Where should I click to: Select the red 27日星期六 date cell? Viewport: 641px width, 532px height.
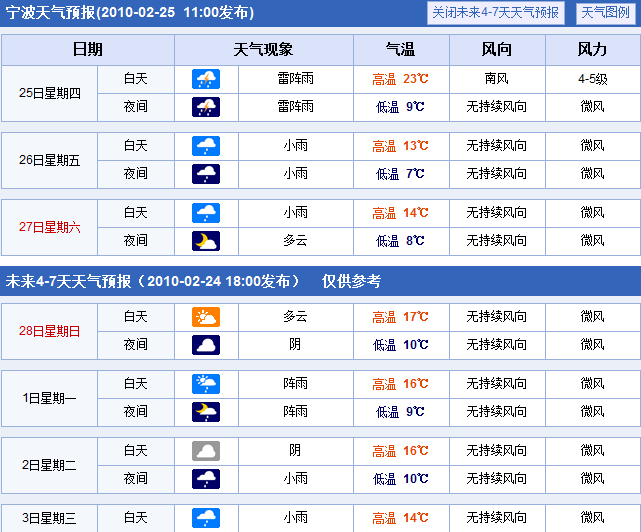point(49,227)
